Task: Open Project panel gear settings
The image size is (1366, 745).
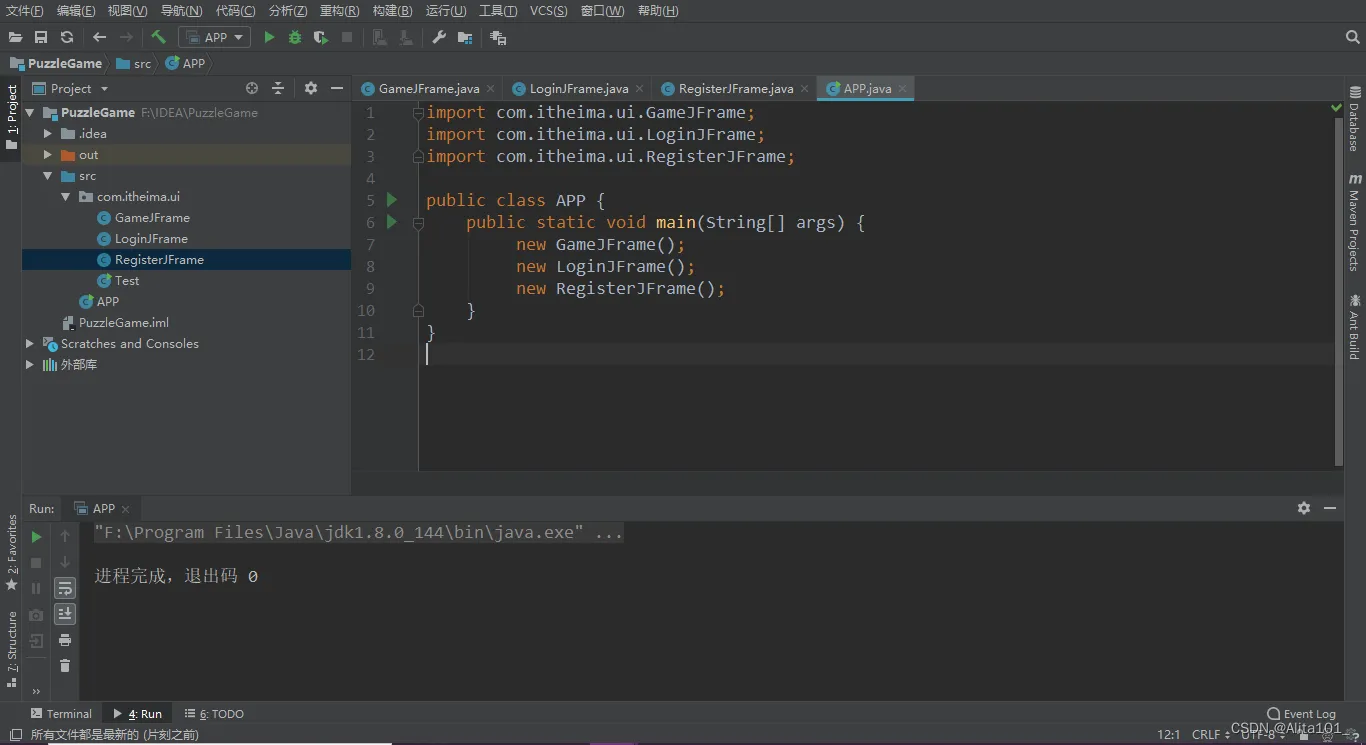Action: coord(311,88)
